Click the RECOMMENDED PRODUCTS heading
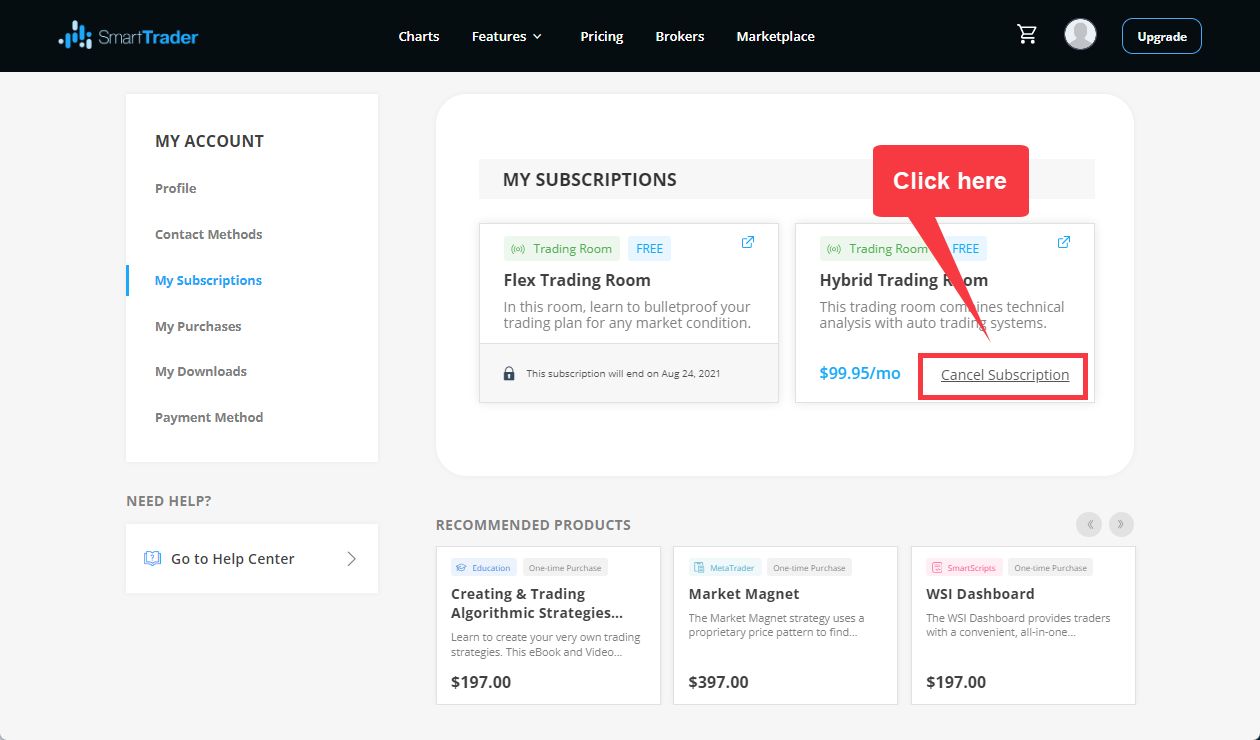The width and height of the screenshot is (1260, 740). (x=533, y=525)
